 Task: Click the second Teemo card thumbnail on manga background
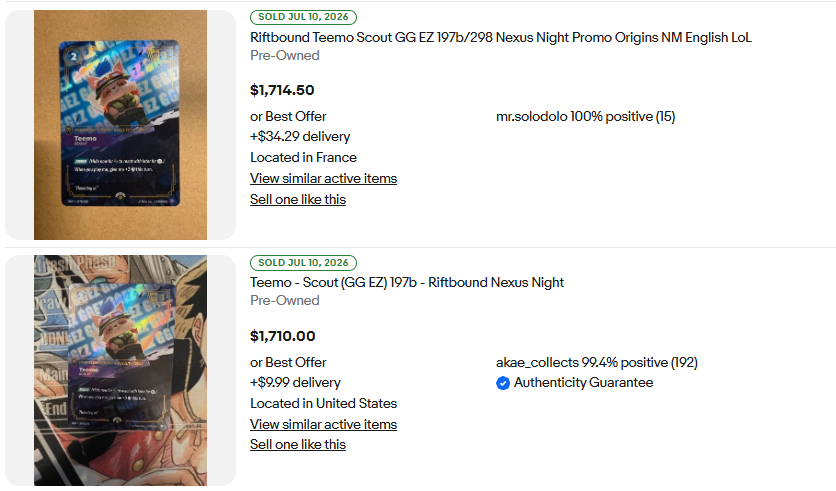pos(120,370)
